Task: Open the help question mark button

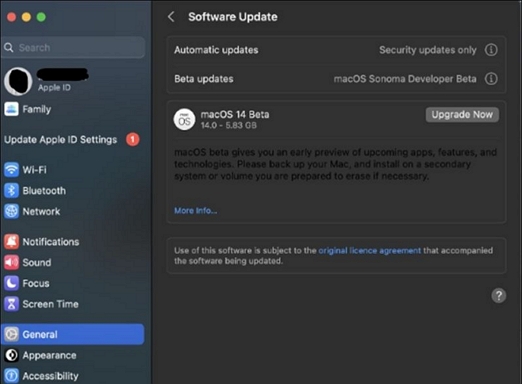Action: click(499, 296)
